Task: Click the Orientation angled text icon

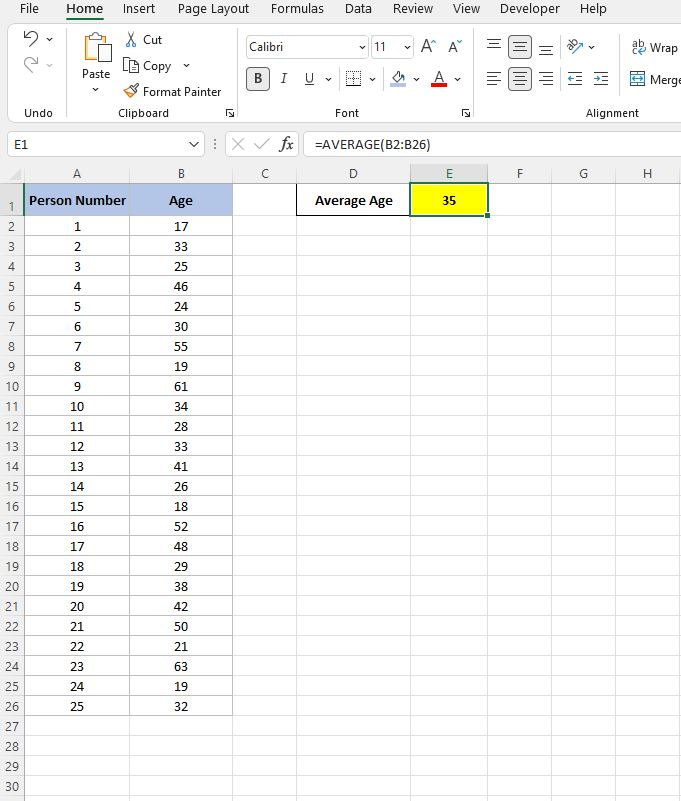Action: tap(575, 46)
